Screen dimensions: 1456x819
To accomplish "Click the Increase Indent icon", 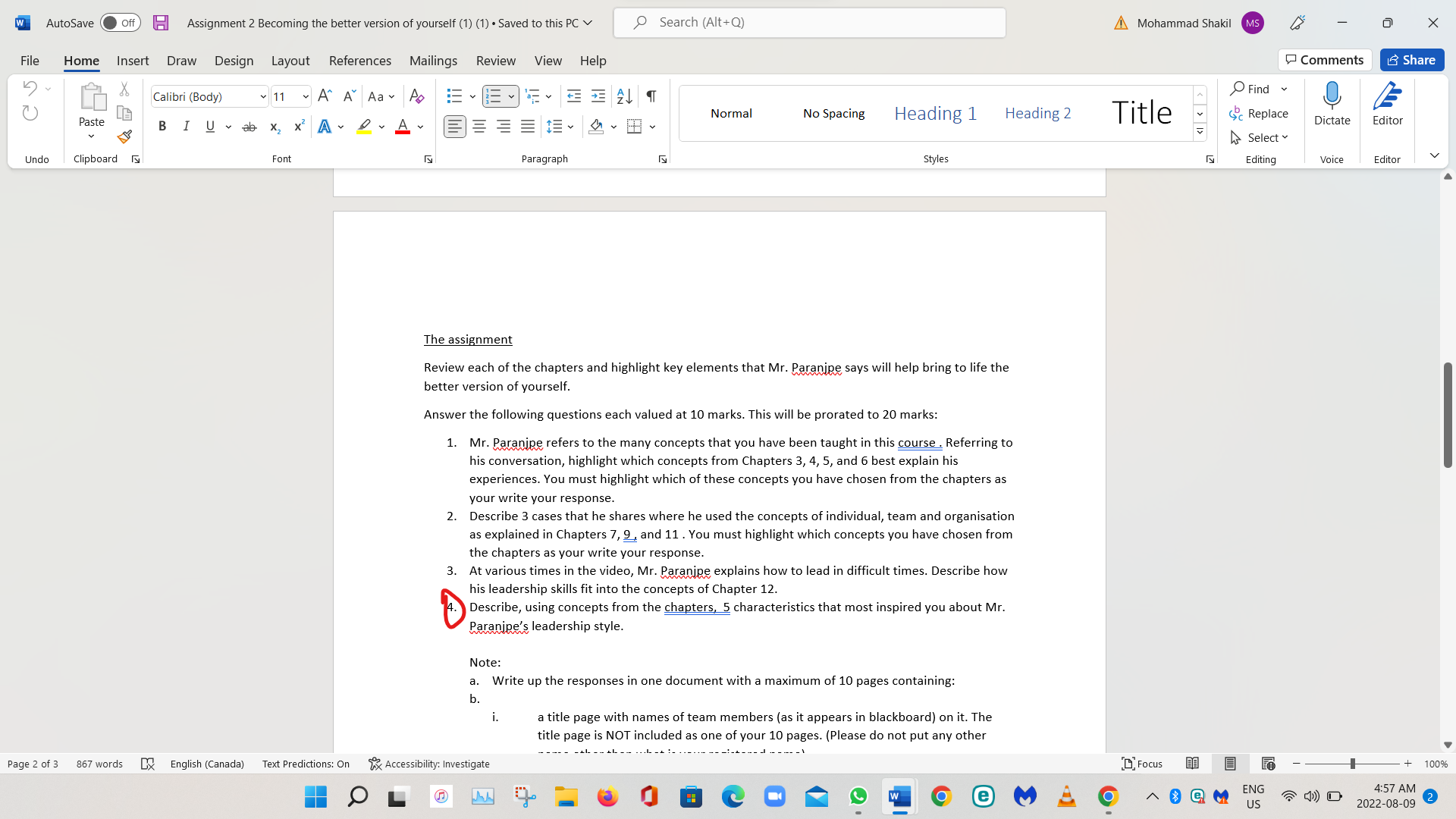I will pos(598,96).
